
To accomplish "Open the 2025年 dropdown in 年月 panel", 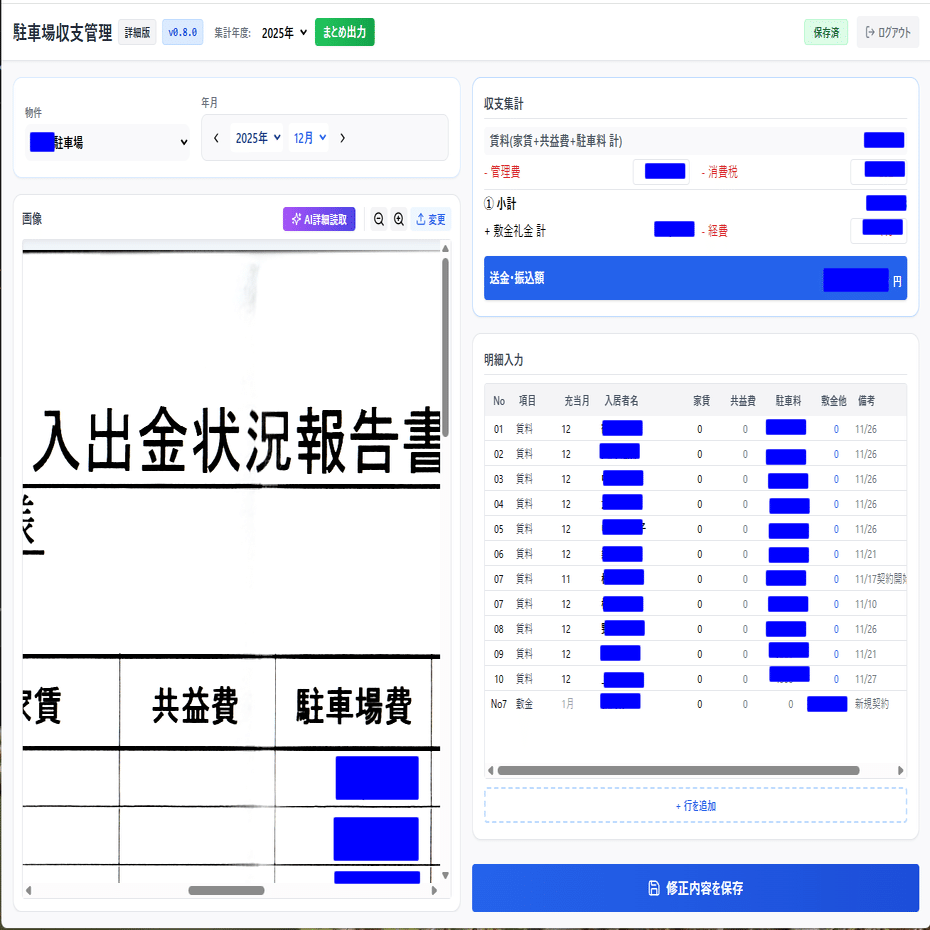I will (258, 137).
